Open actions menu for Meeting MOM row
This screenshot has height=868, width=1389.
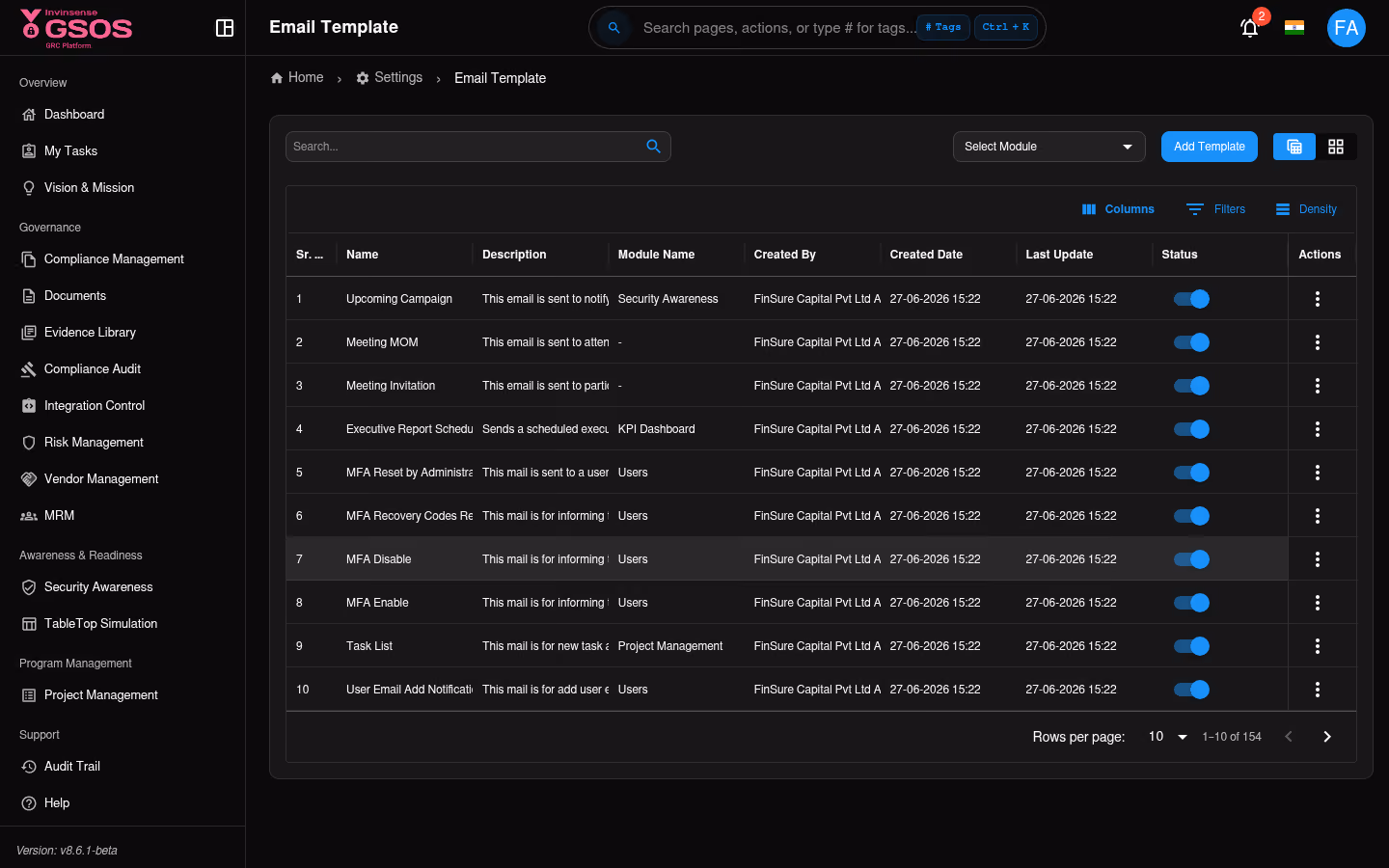tap(1318, 342)
